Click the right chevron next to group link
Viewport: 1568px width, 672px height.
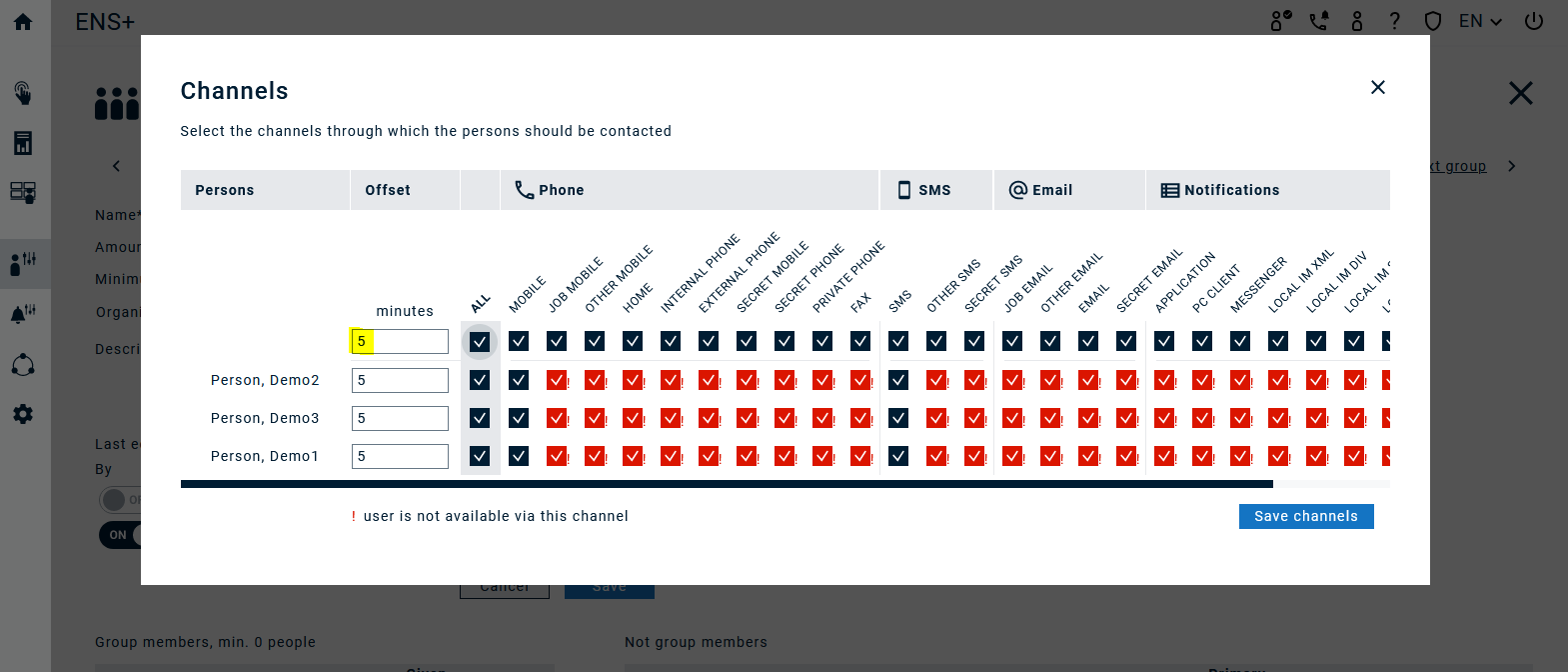1512,166
